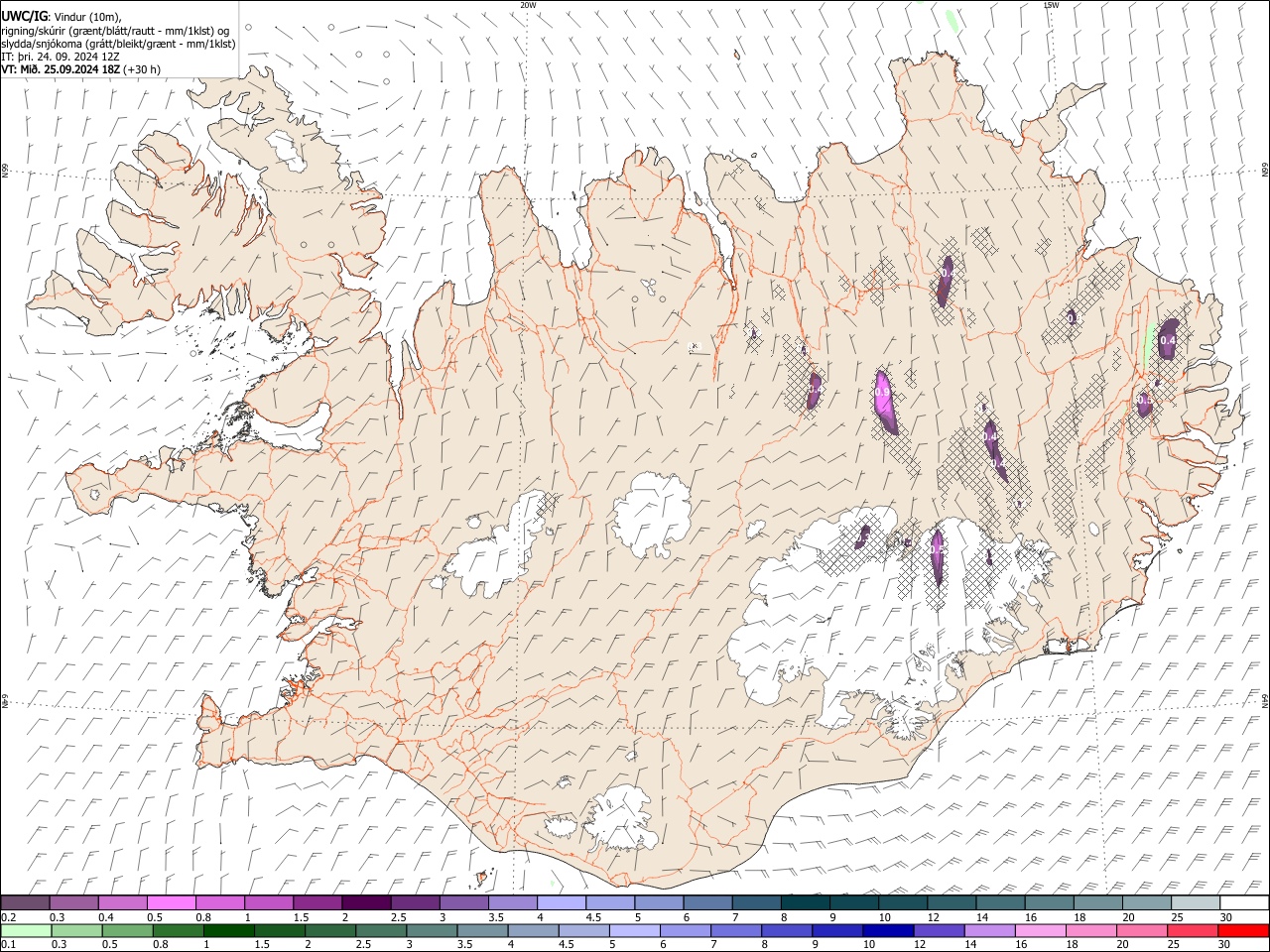Click the dark mauve 0.2–0.3 snow legend swatch
The width and height of the screenshot is (1270, 952).
click(x=26, y=903)
